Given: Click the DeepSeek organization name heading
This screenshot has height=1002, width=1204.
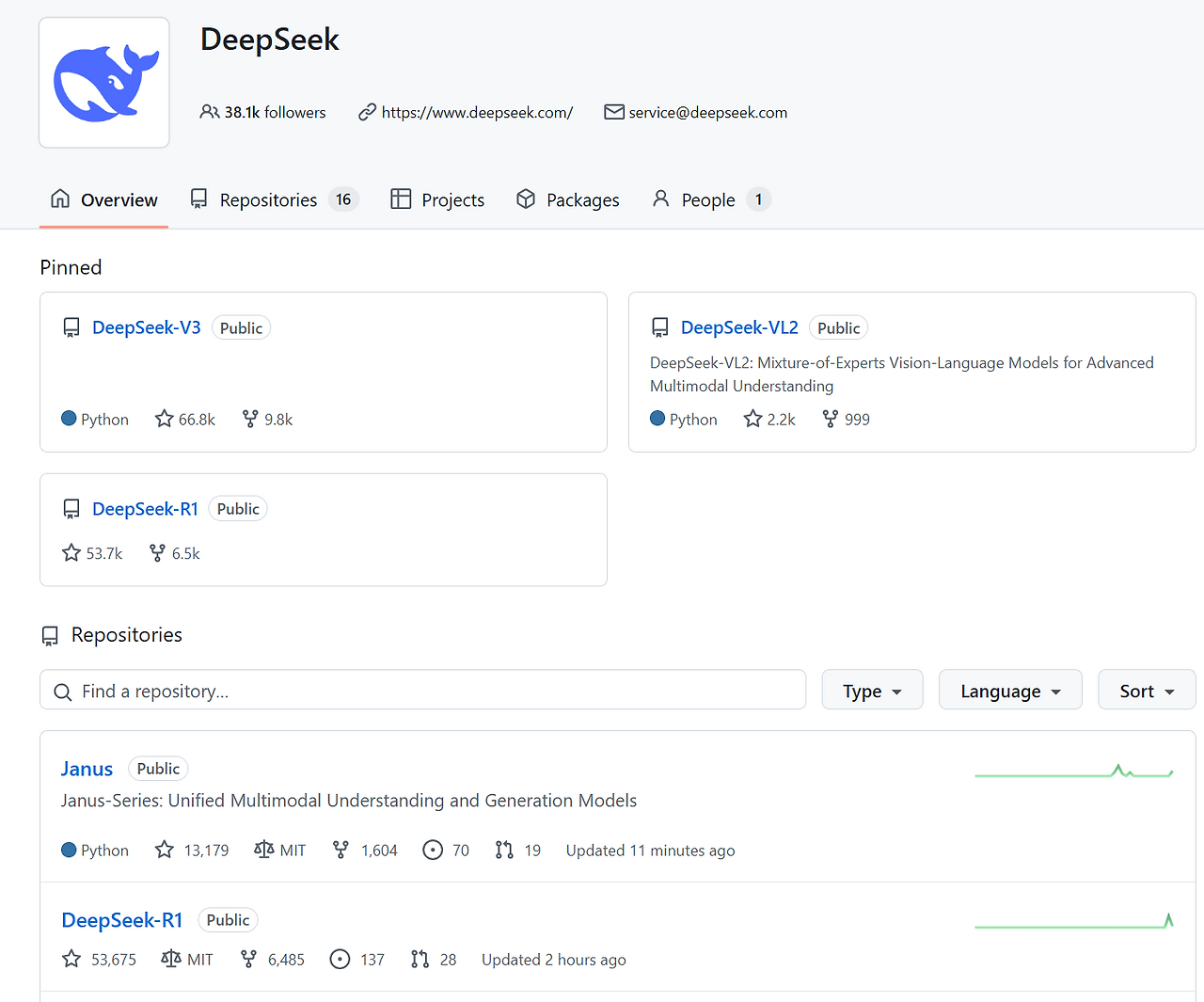Looking at the screenshot, I should 270,40.
